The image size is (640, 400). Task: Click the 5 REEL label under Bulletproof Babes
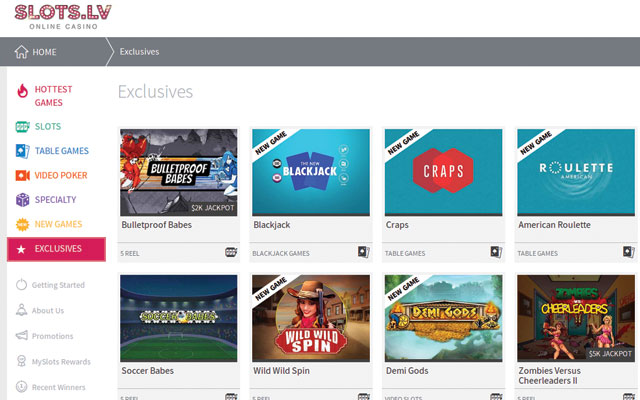[130, 253]
